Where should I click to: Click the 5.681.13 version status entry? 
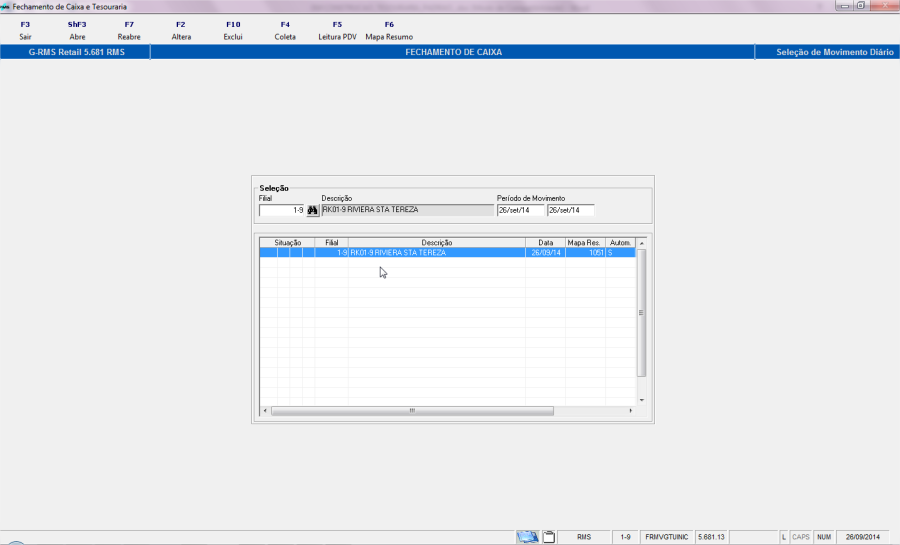click(x=711, y=537)
